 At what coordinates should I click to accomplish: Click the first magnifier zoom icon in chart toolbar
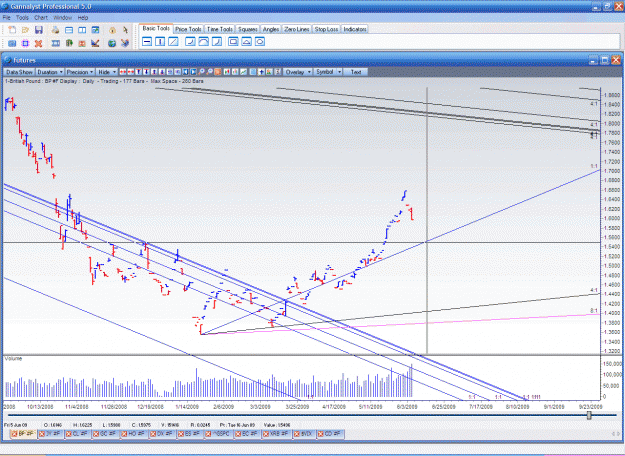201,72
